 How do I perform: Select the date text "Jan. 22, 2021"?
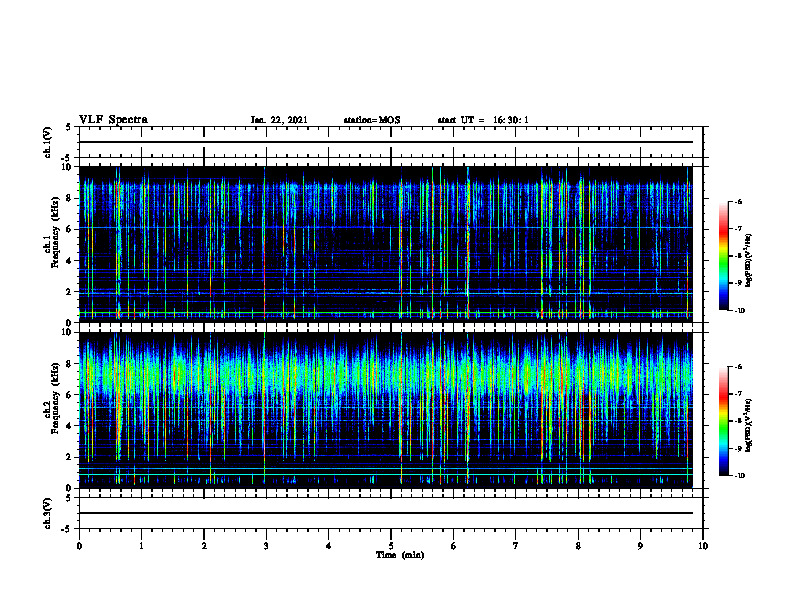[279, 120]
